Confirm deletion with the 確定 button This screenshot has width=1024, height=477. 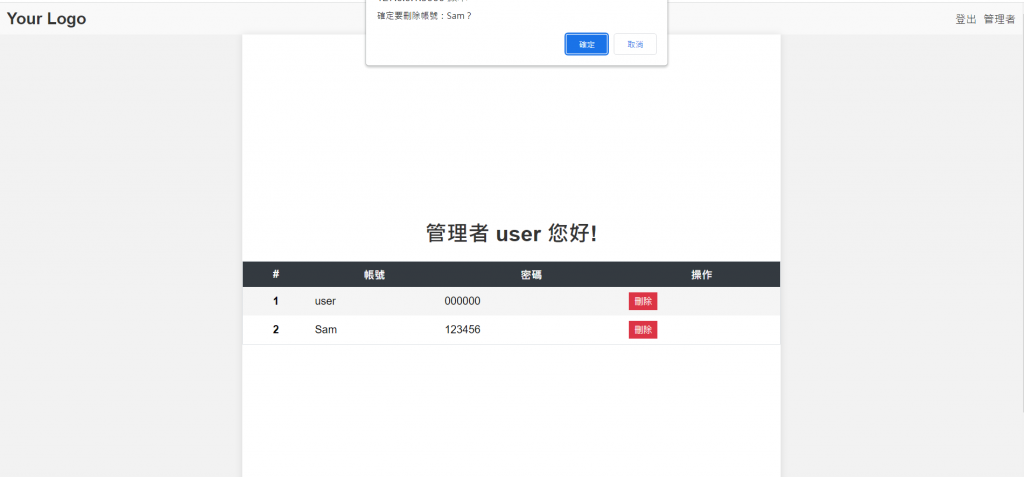tap(586, 44)
